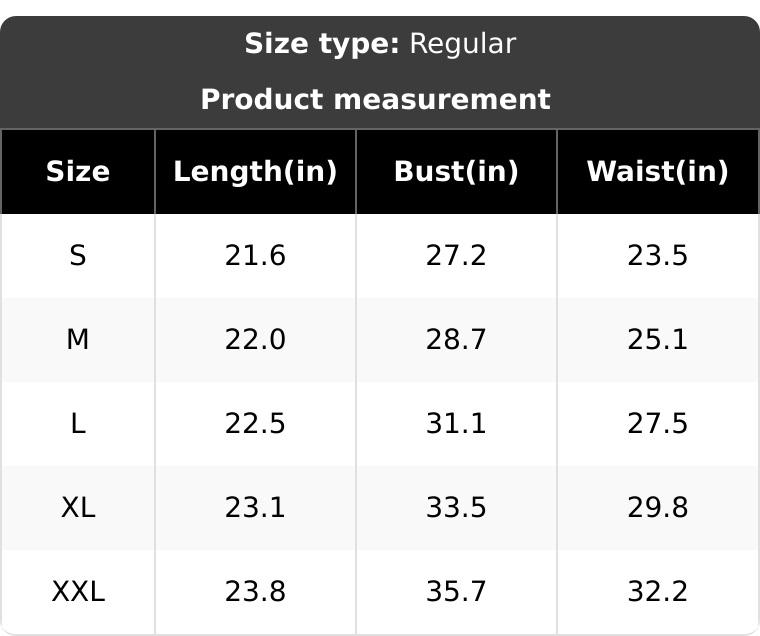This screenshot has width=760, height=636.
Task: Click the Size column header
Action: pos(78,172)
